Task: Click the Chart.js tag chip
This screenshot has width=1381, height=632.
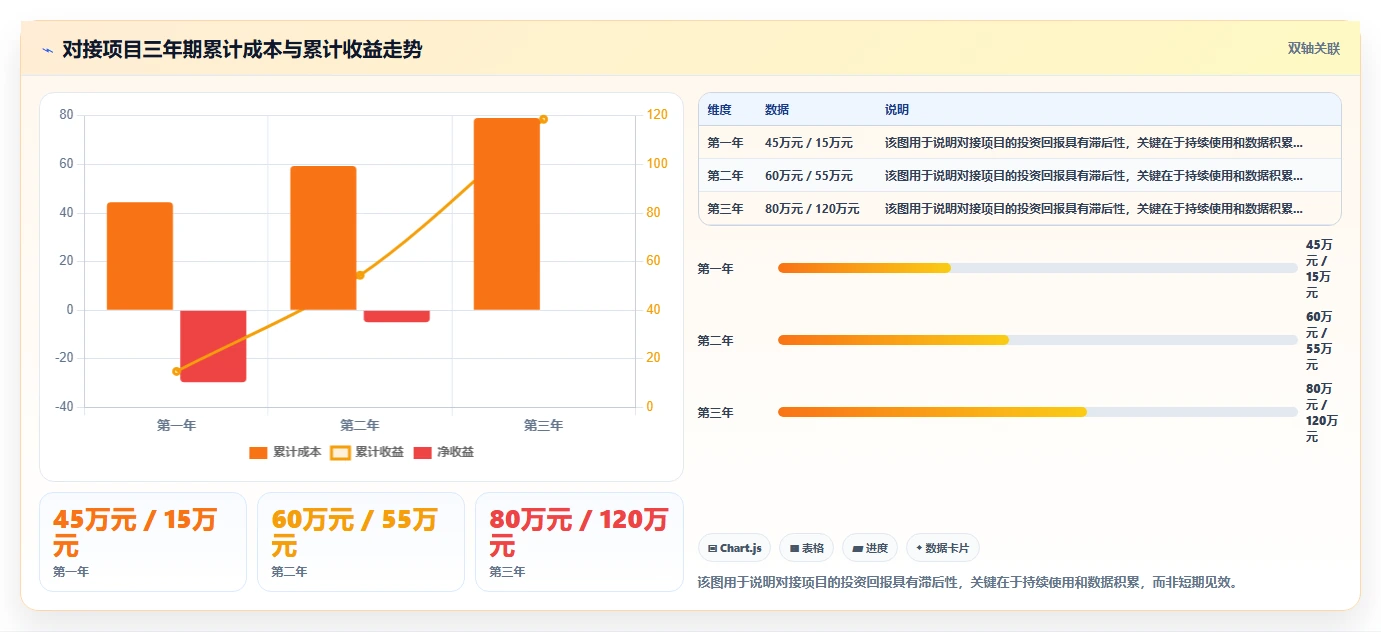Action: pos(734,548)
